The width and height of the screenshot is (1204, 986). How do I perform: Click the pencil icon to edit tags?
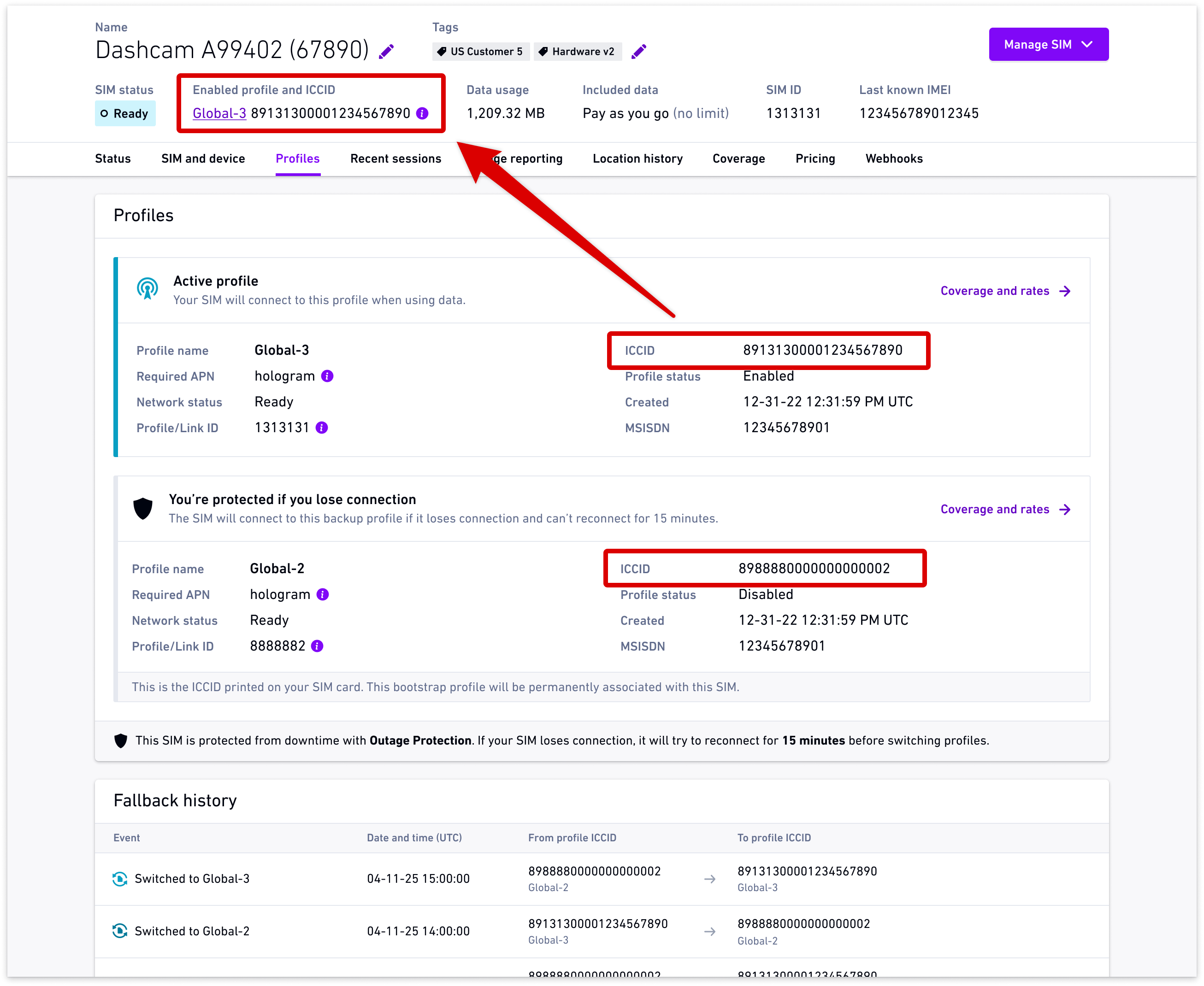[x=639, y=52]
